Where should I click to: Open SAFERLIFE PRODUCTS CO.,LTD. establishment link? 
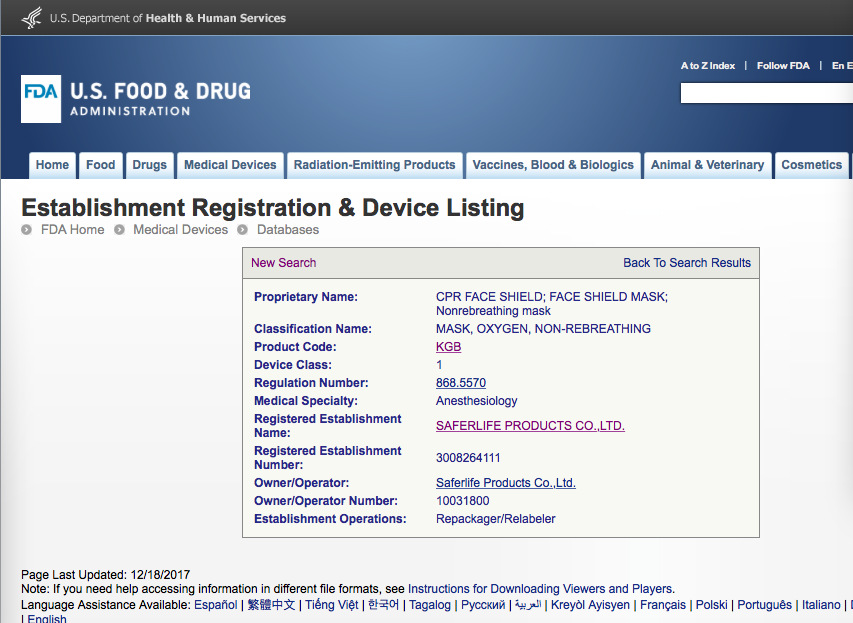point(530,425)
